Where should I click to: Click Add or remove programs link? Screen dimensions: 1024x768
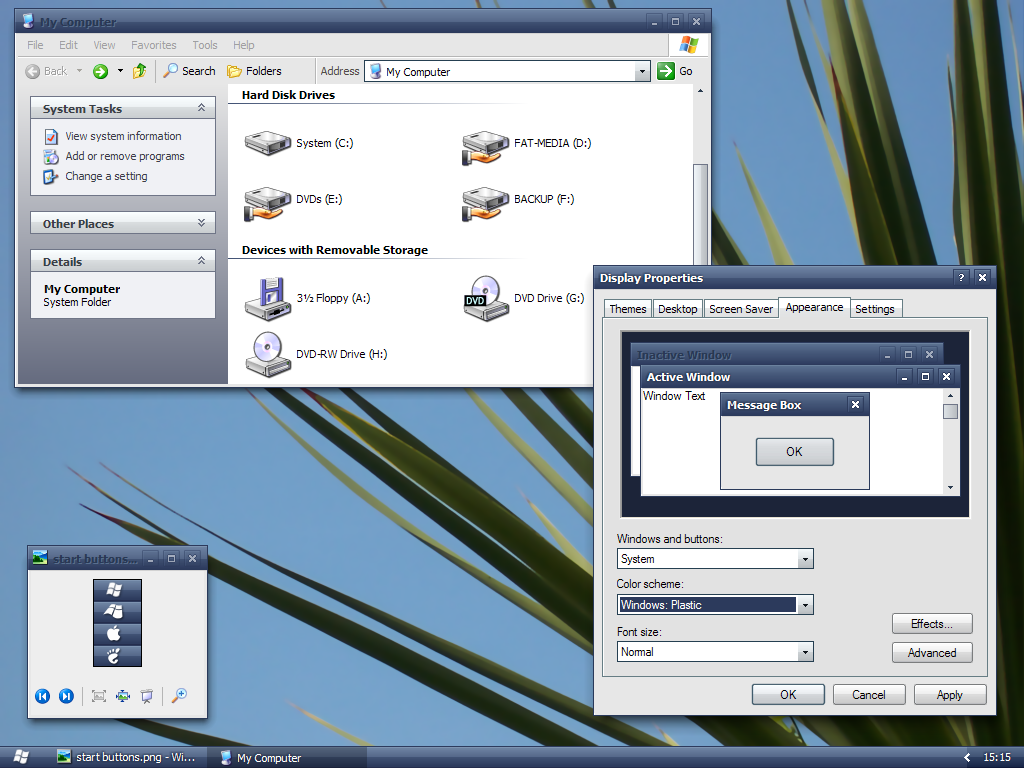click(125, 156)
